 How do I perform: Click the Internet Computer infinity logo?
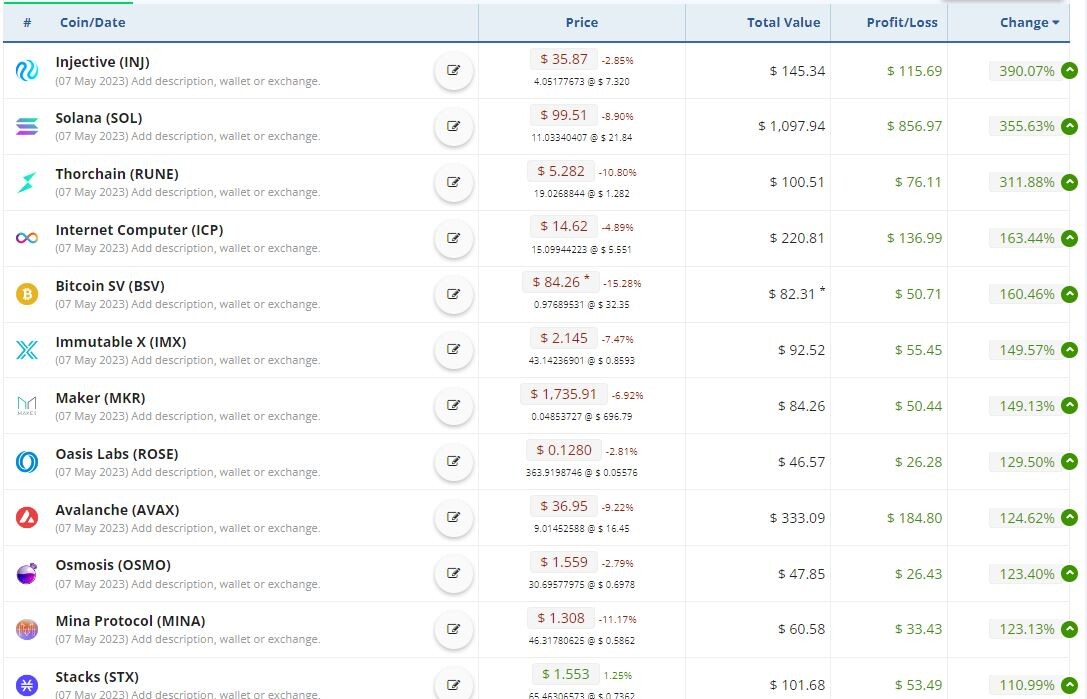pos(27,238)
